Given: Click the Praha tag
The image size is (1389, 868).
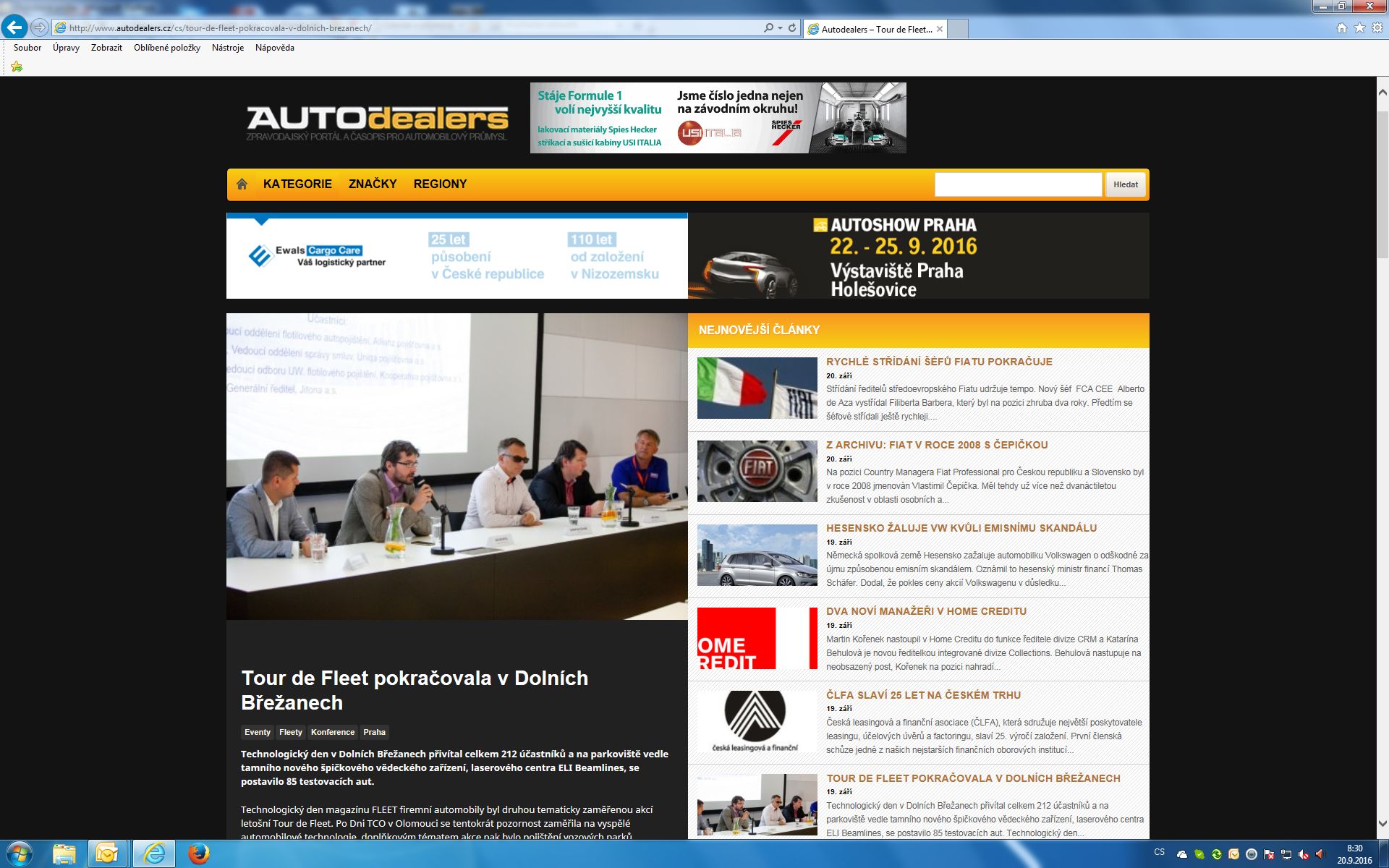Looking at the screenshot, I should (374, 732).
